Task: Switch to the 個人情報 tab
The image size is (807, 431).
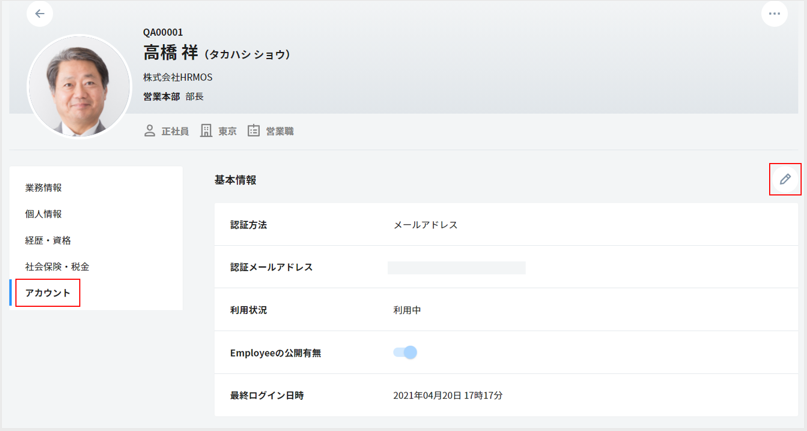Action: (43, 214)
